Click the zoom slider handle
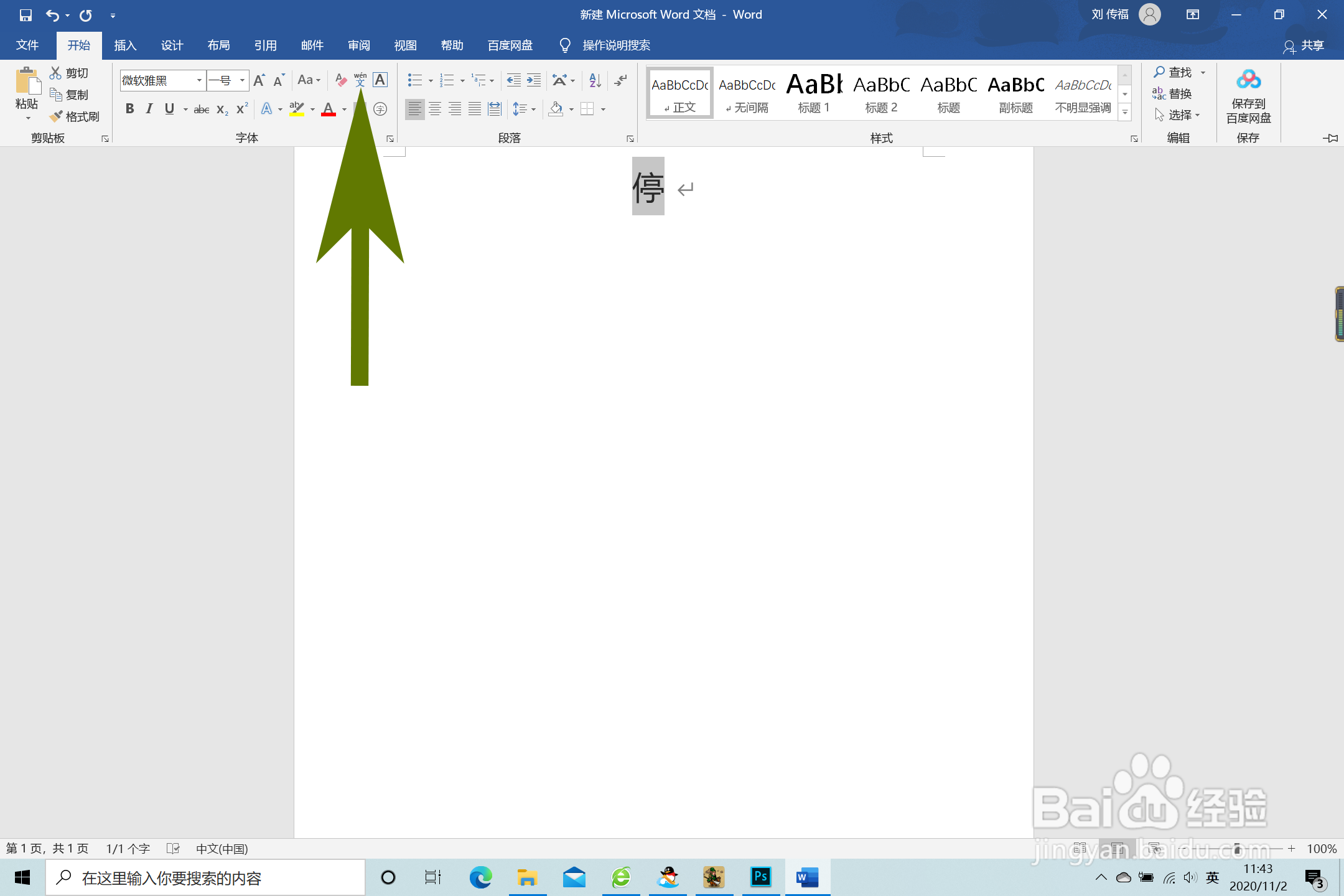The width and height of the screenshot is (1344, 896). point(1237,849)
